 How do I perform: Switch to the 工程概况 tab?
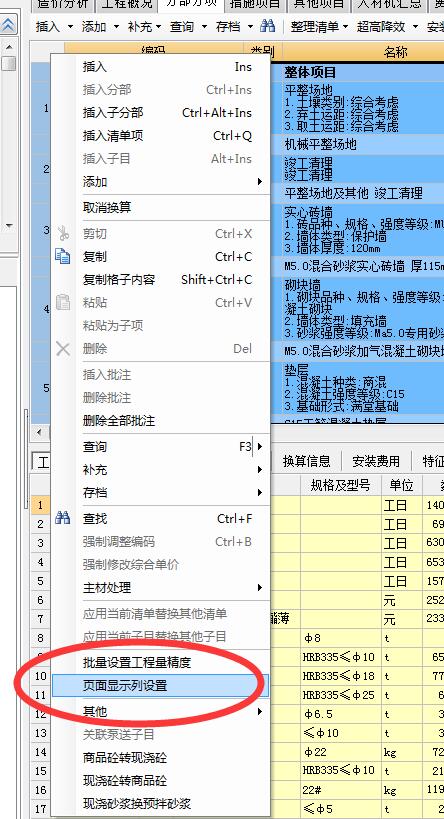(x=126, y=4)
